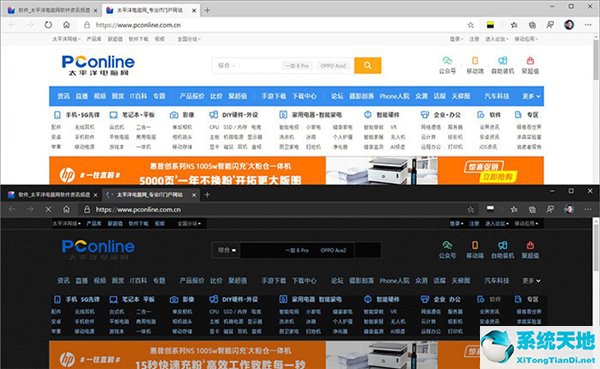Image resolution: width=600 pixels, height=369 pixels.
Task: Open a new tab in dark-theme window
Action: (207, 195)
